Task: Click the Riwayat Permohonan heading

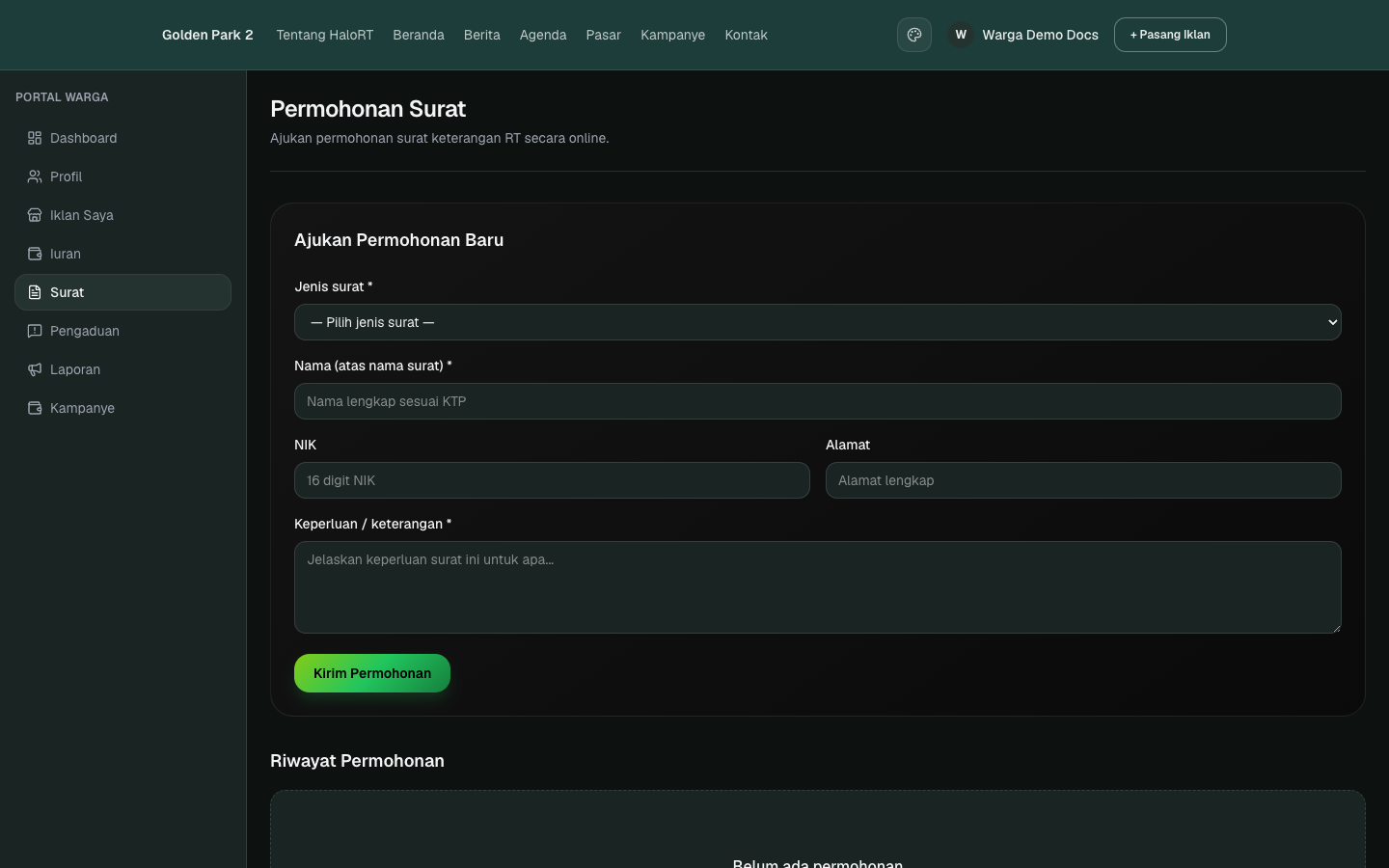Action: pos(357,761)
